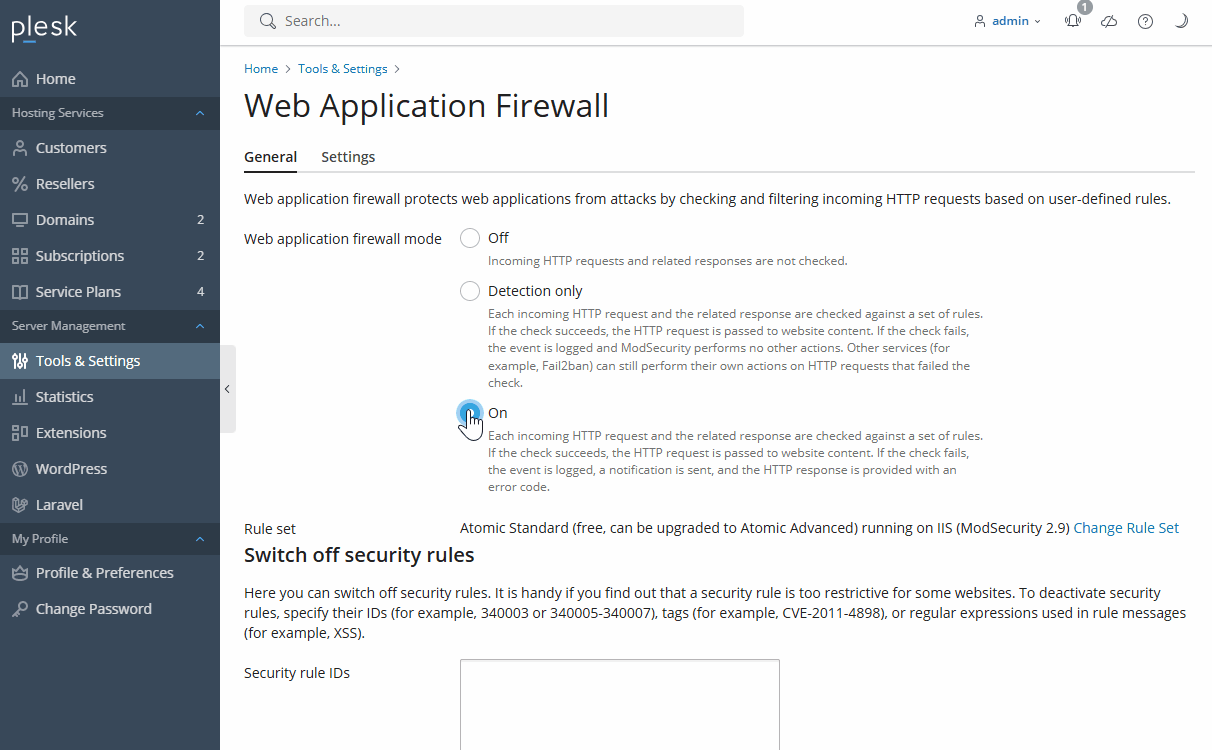The width and height of the screenshot is (1212, 750).
Task: Click the Profile & Preferences icon
Action: tap(20, 573)
